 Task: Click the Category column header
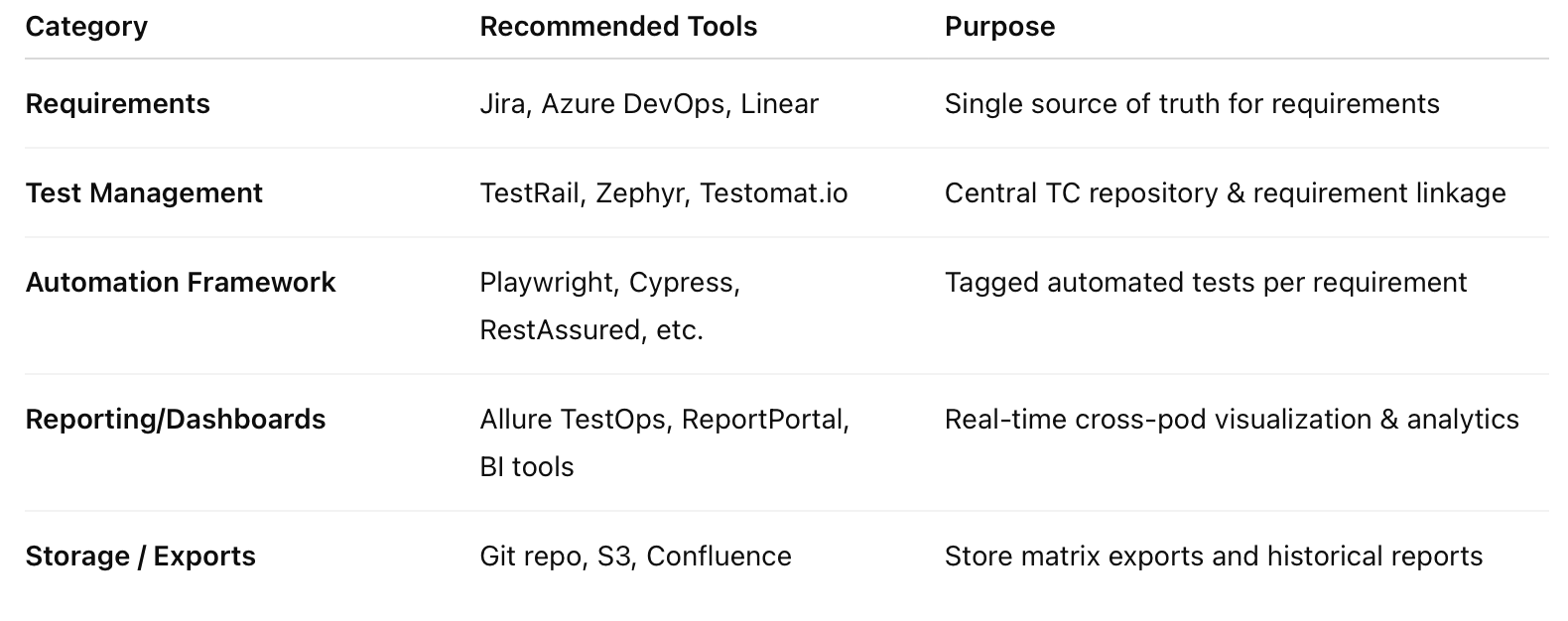pyautogui.click(x=86, y=27)
